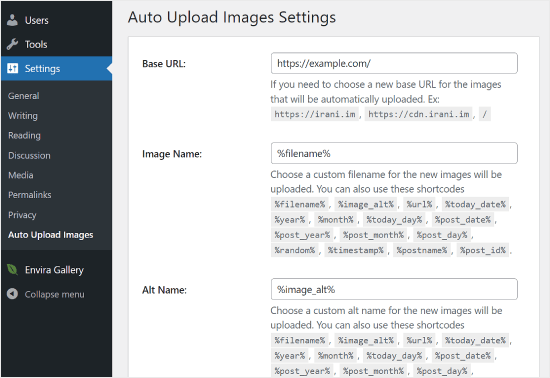
Task: Click the Collapse menu text
Action: pos(54,294)
